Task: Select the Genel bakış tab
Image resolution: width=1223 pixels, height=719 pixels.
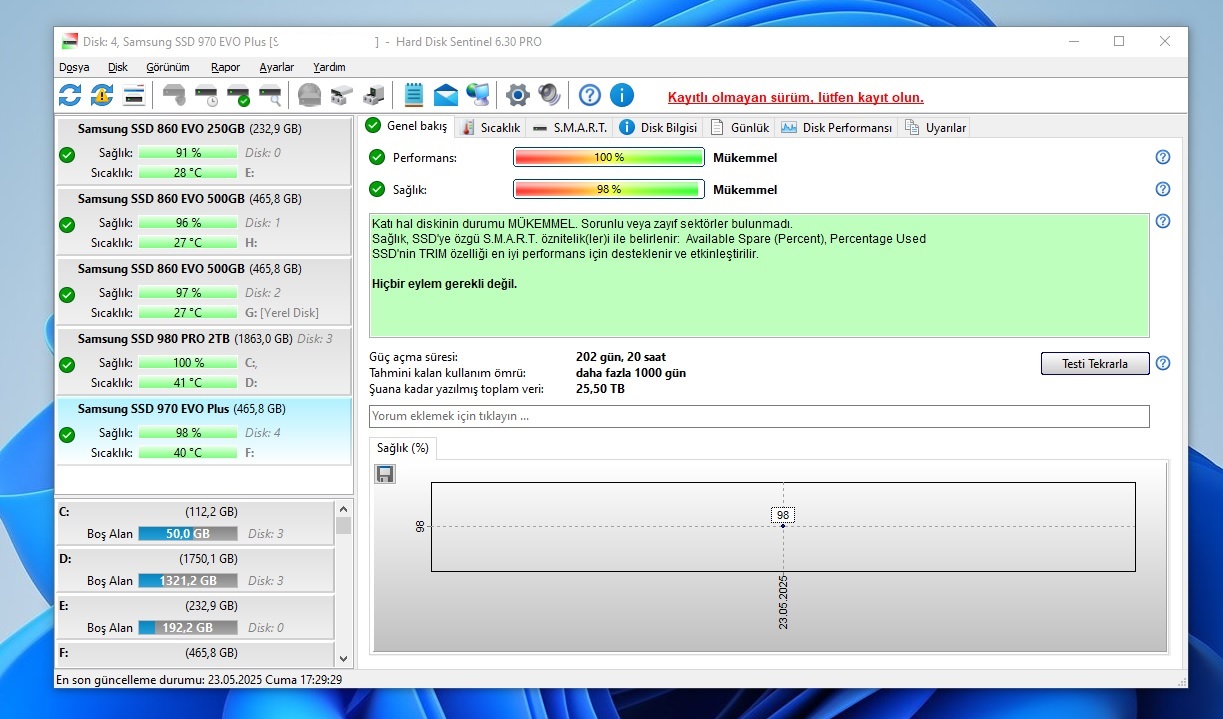Action: 407,126
